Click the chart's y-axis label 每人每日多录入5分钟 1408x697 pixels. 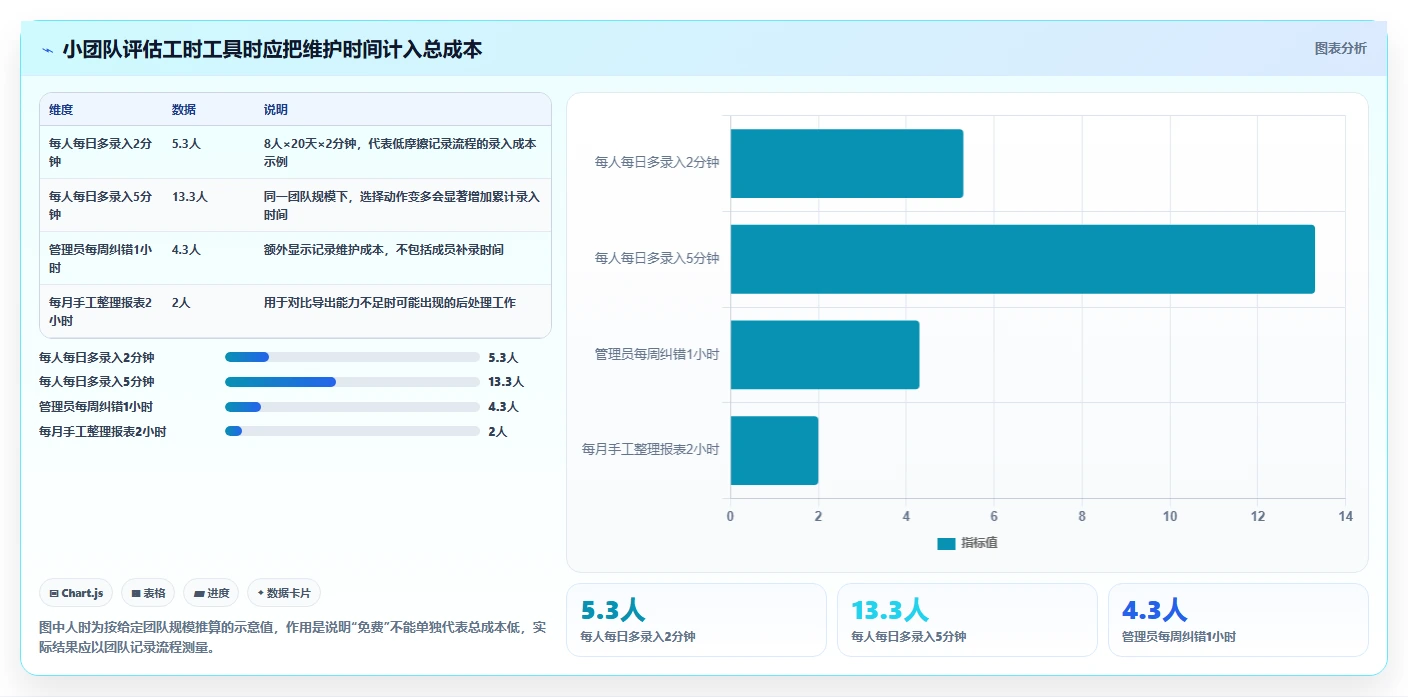point(657,259)
